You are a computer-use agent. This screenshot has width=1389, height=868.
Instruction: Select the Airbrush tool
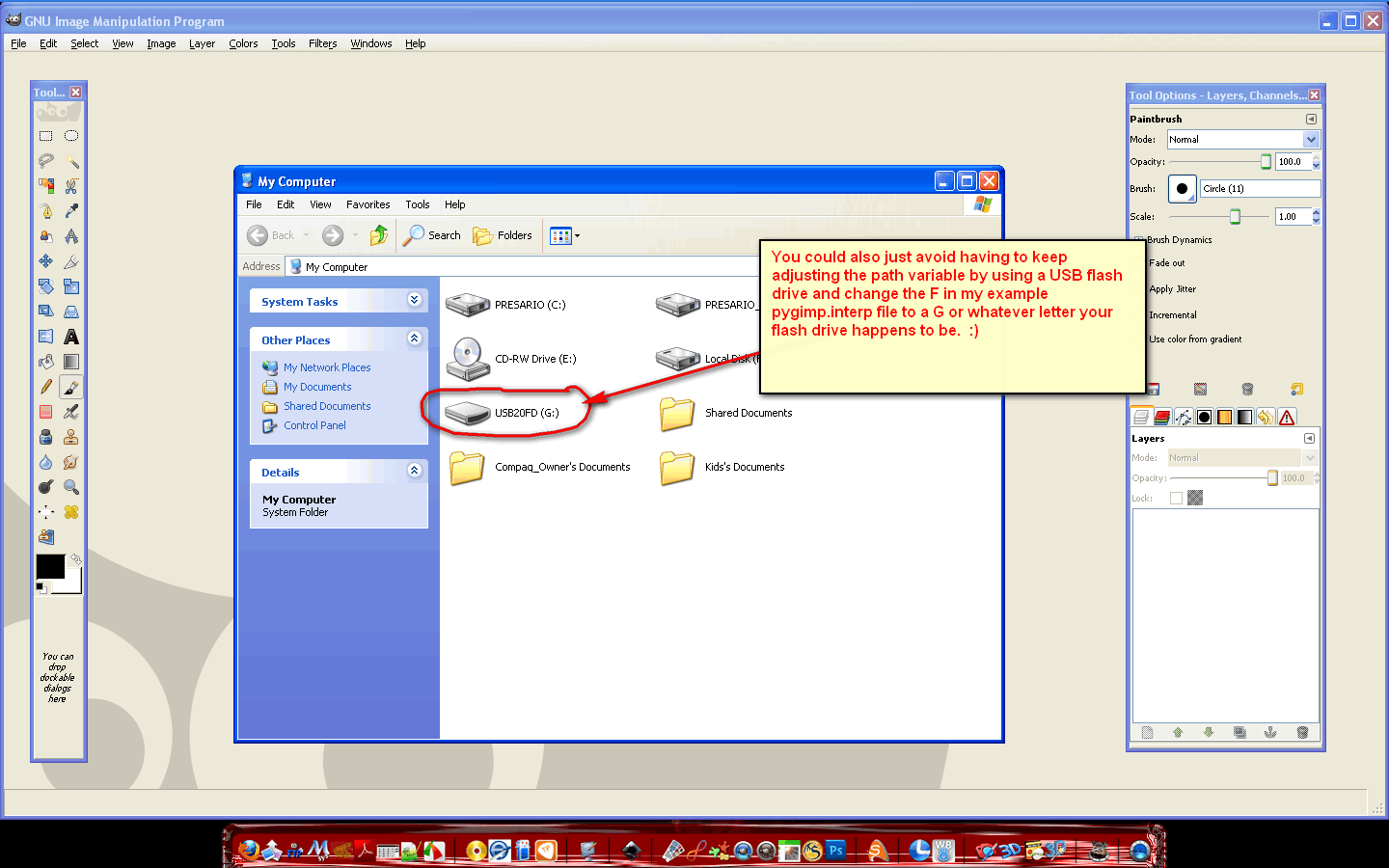tap(71, 412)
